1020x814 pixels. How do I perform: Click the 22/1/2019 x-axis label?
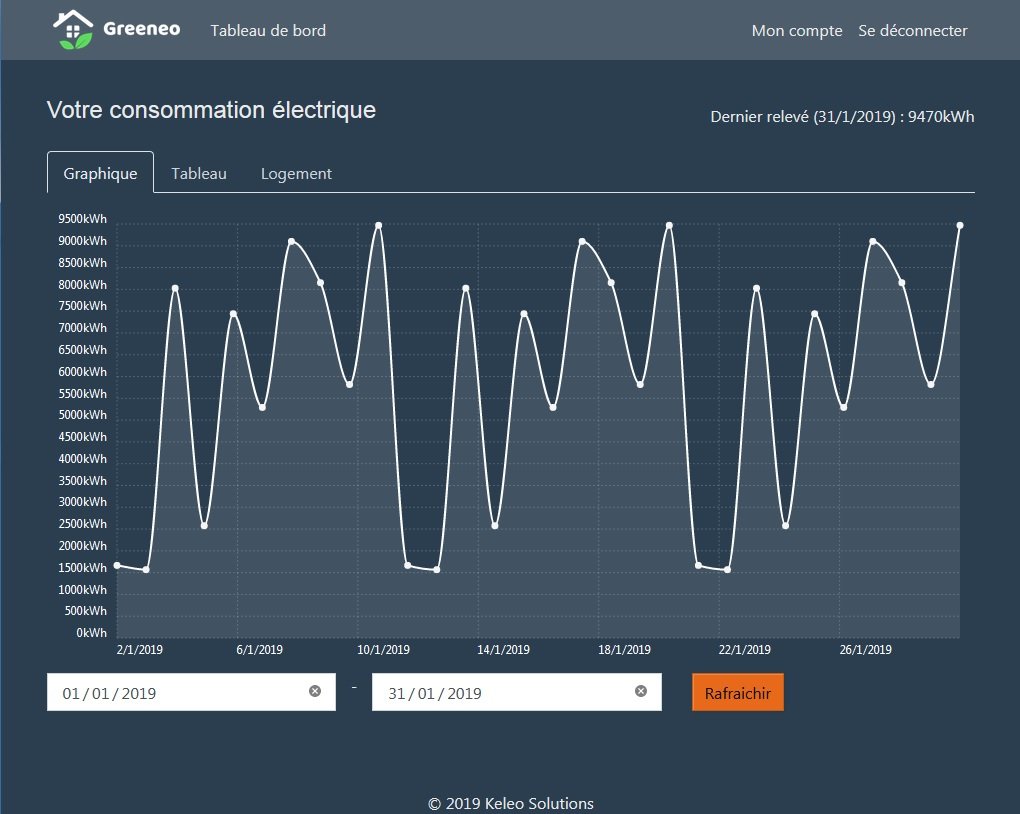coord(745,649)
